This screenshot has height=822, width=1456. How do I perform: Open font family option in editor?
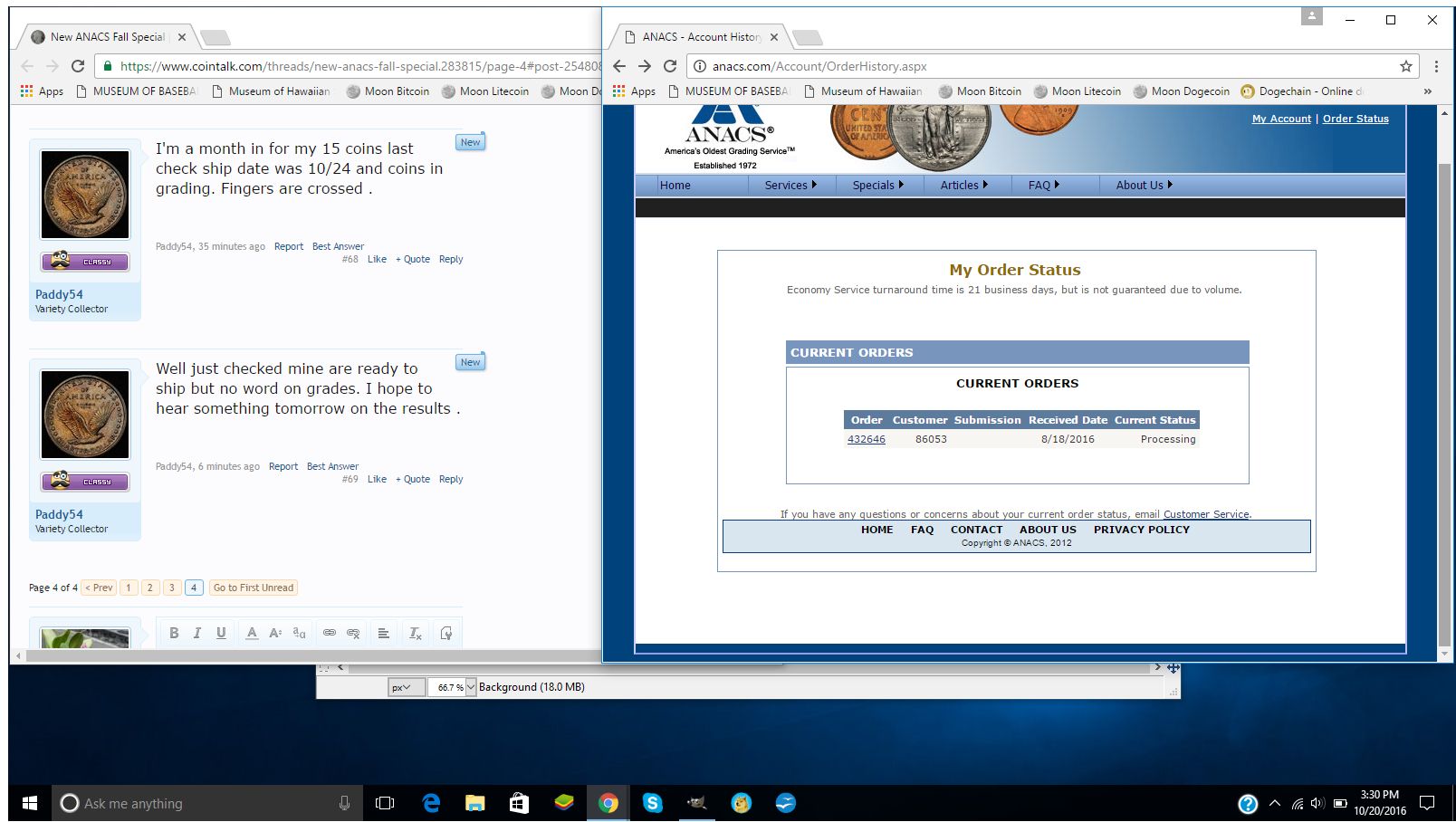tap(299, 633)
